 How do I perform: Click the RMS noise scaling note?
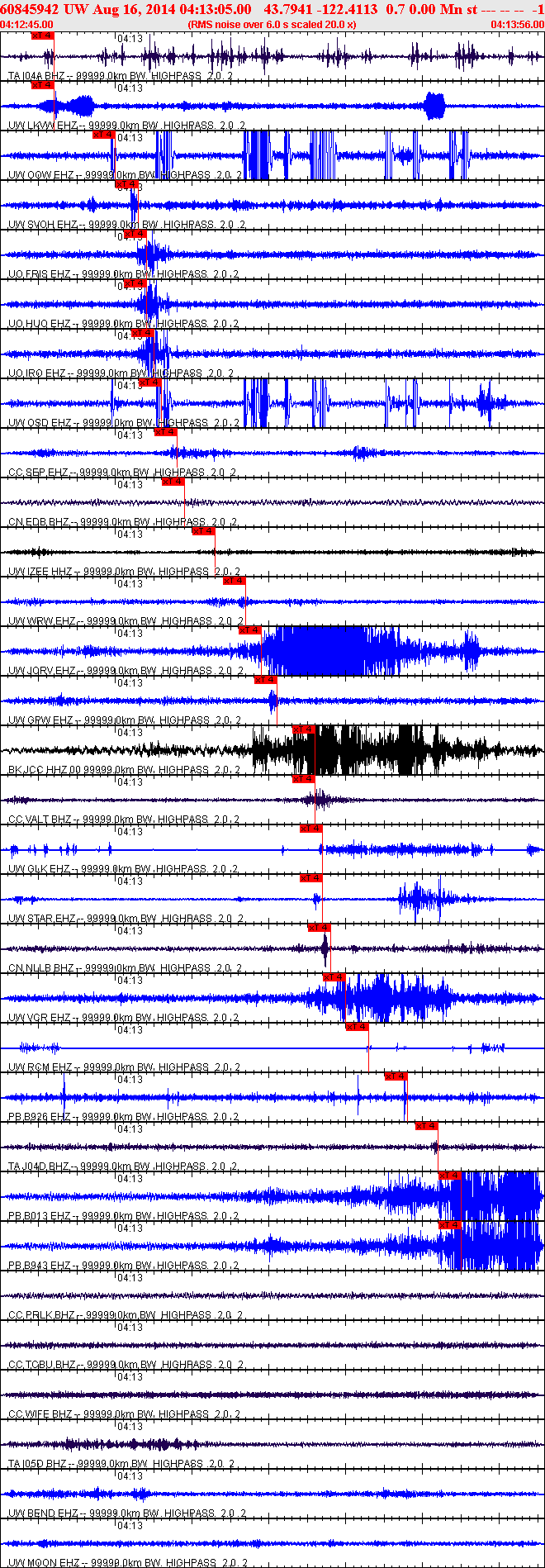(x=272, y=25)
